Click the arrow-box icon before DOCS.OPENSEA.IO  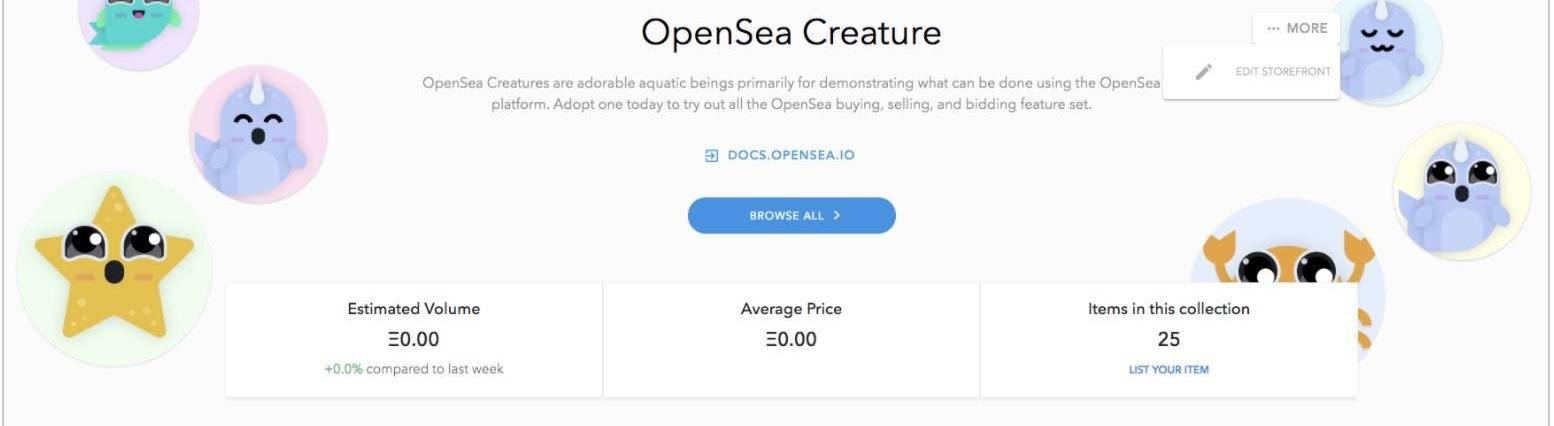coord(711,156)
